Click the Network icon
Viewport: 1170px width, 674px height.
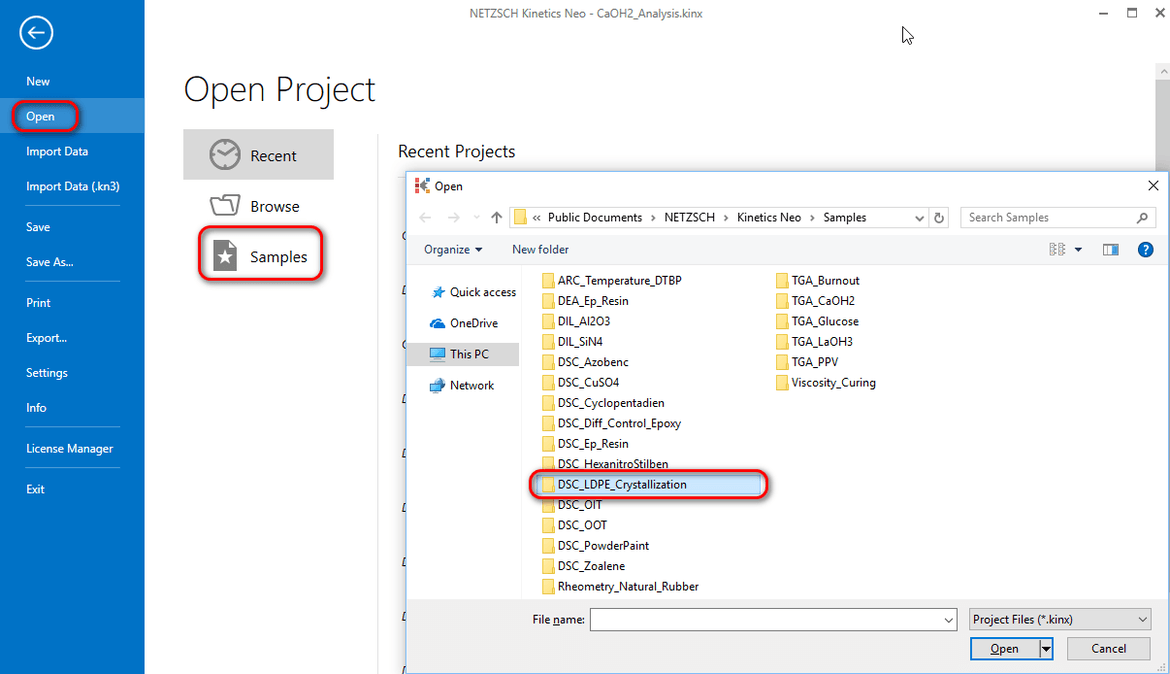point(437,385)
